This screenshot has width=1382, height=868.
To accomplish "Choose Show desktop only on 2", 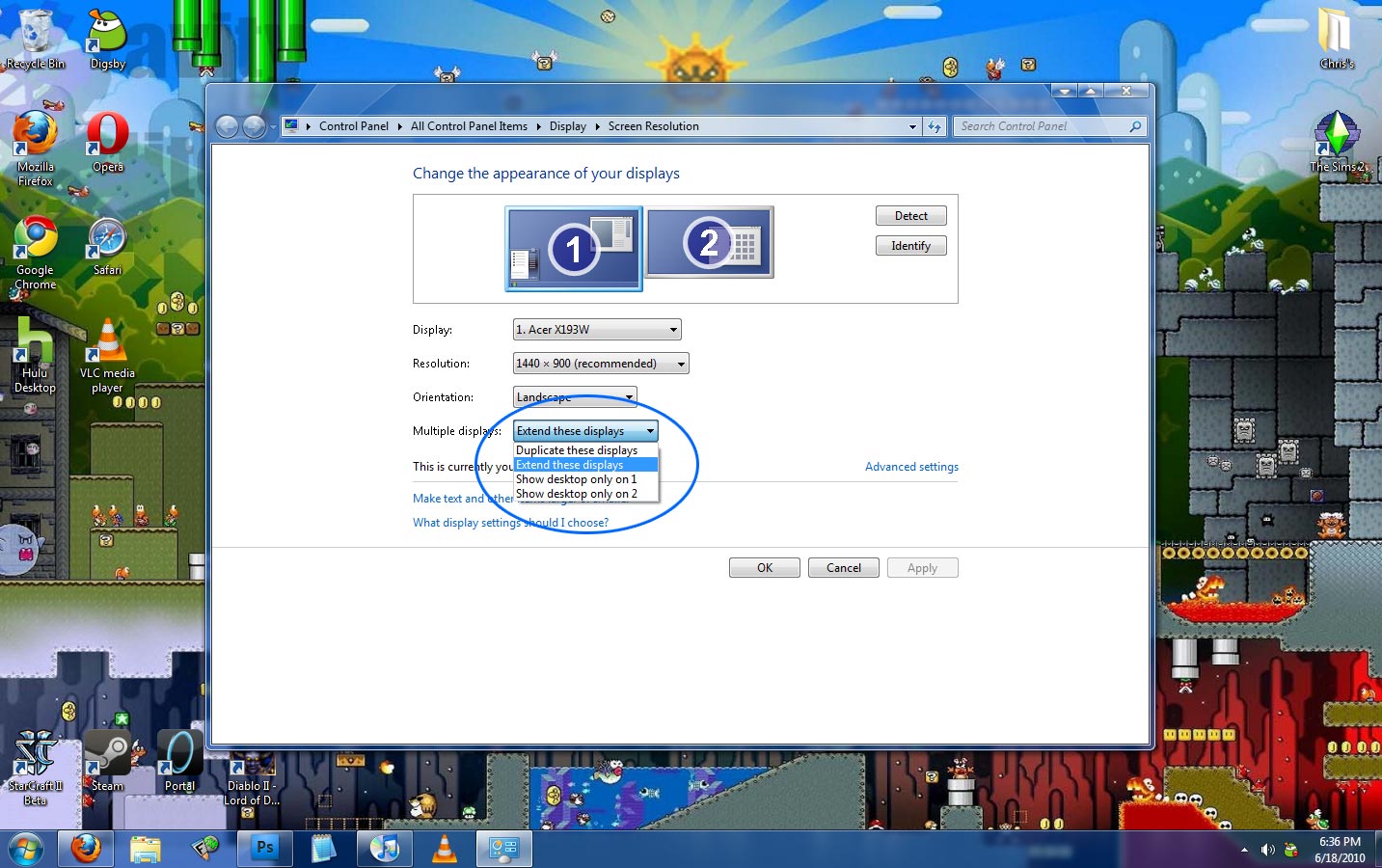I will (x=585, y=494).
